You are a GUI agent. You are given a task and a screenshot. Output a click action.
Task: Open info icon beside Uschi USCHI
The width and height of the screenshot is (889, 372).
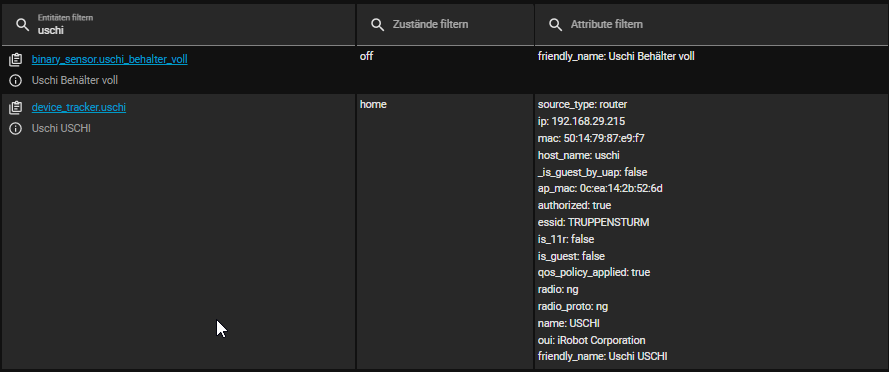[x=16, y=129]
